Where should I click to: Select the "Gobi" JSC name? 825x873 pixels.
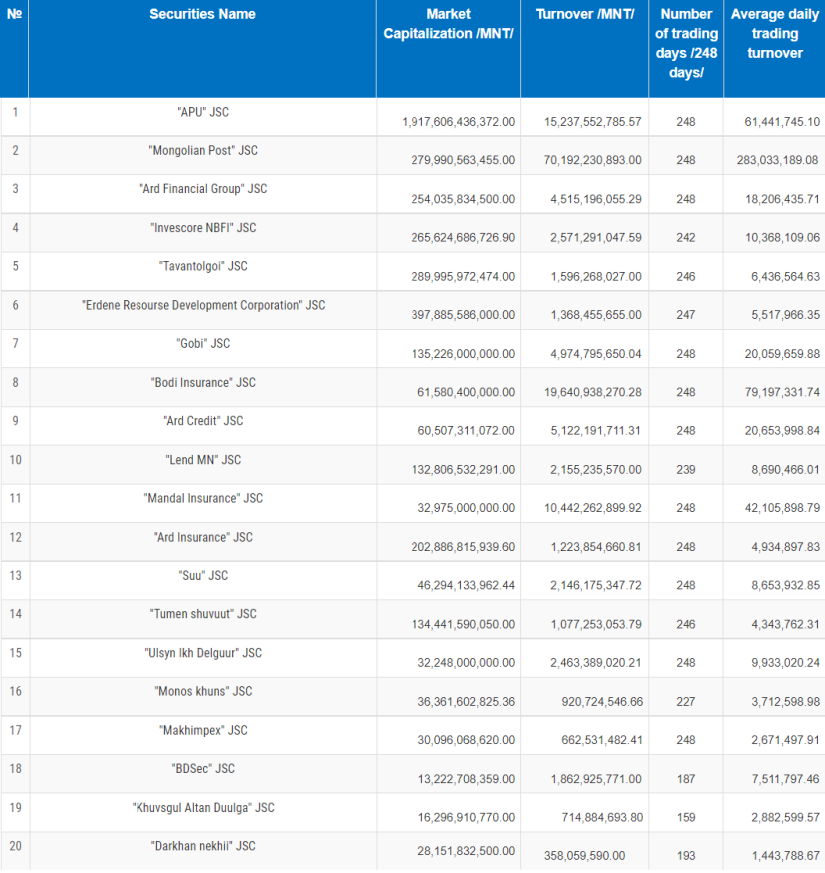click(203, 344)
